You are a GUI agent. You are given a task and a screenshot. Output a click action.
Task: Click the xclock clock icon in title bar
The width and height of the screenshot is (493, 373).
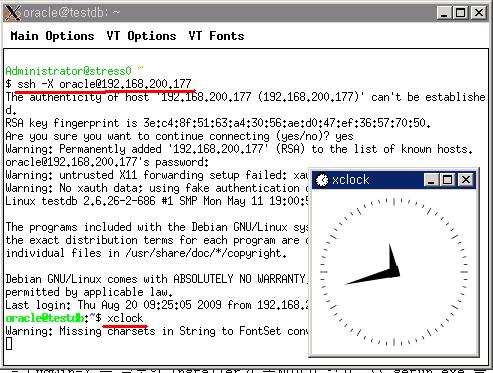click(322, 180)
